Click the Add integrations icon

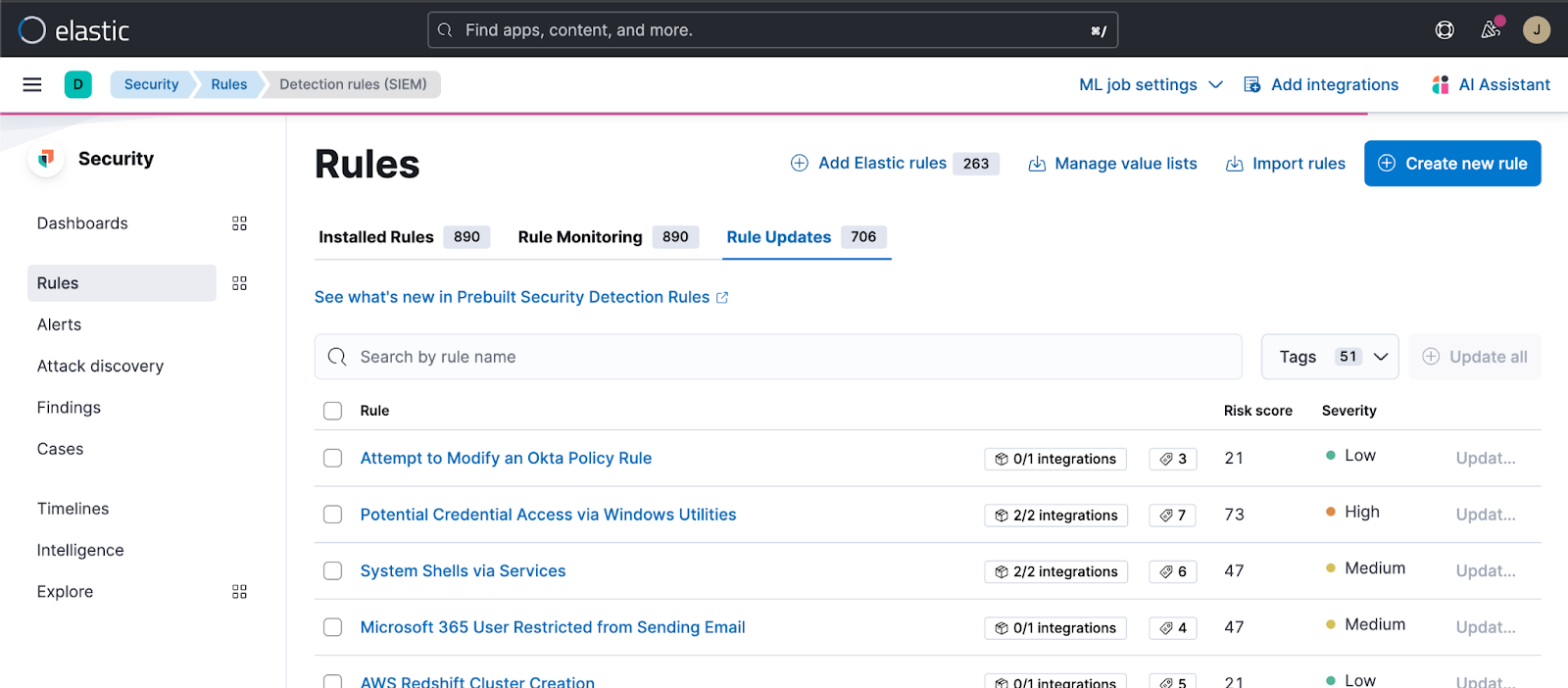coord(1251,84)
